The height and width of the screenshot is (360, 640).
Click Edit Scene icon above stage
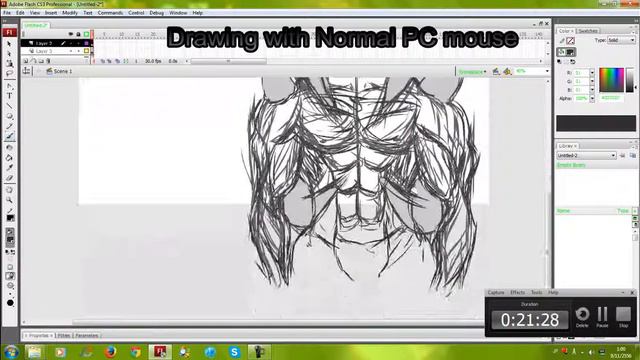coord(496,71)
